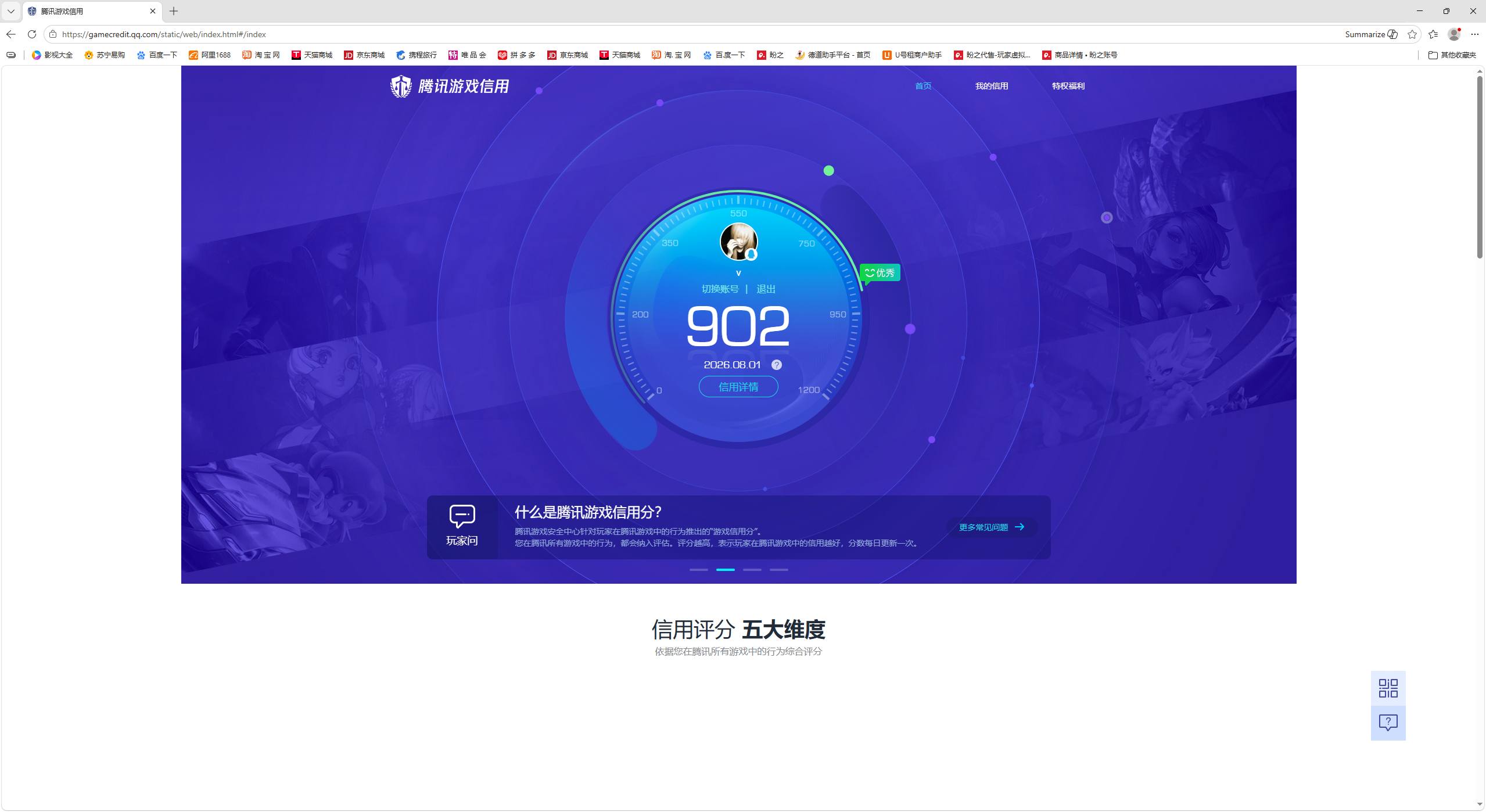The height and width of the screenshot is (812, 1486).
Task: Go back with browser back arrow
Action: (11, 34)
